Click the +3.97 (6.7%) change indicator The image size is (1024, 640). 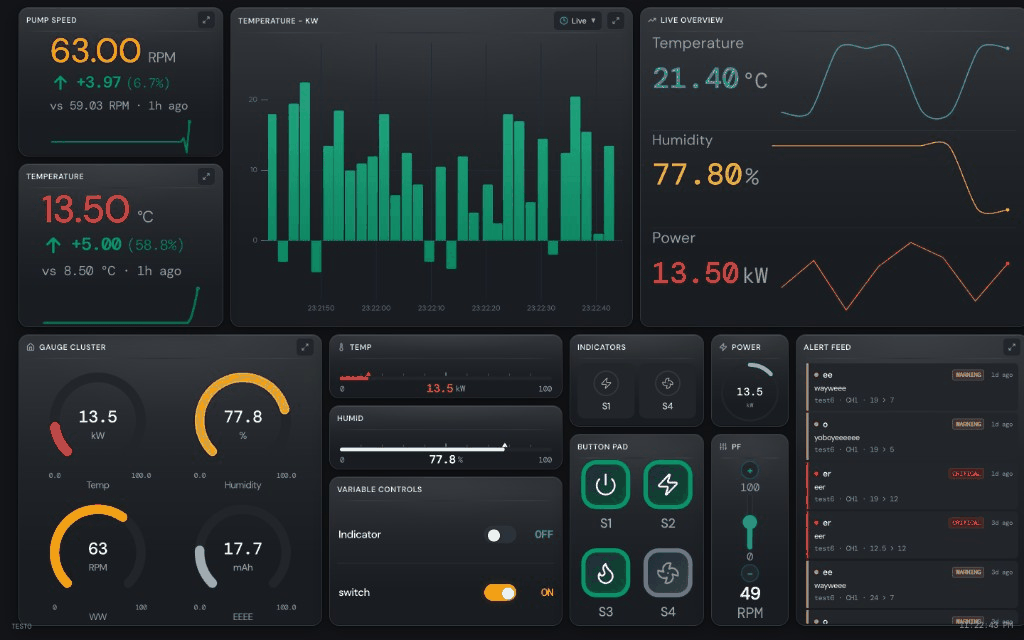pos(112,83)
